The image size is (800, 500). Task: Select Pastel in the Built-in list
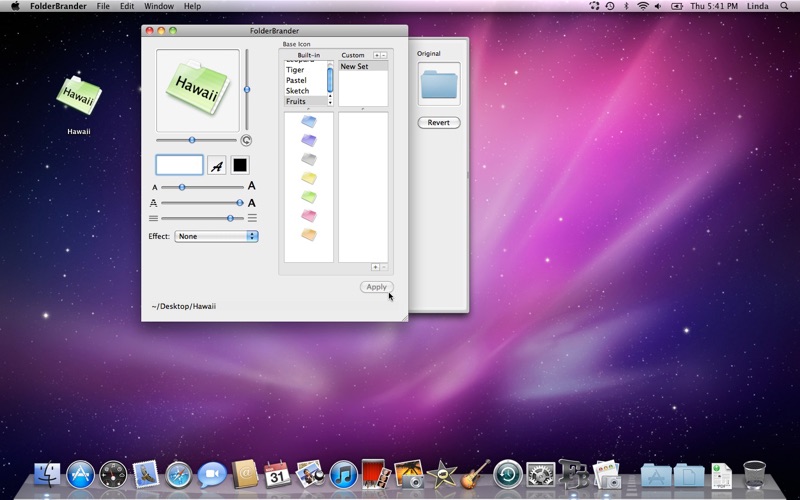tap(296, 80)
